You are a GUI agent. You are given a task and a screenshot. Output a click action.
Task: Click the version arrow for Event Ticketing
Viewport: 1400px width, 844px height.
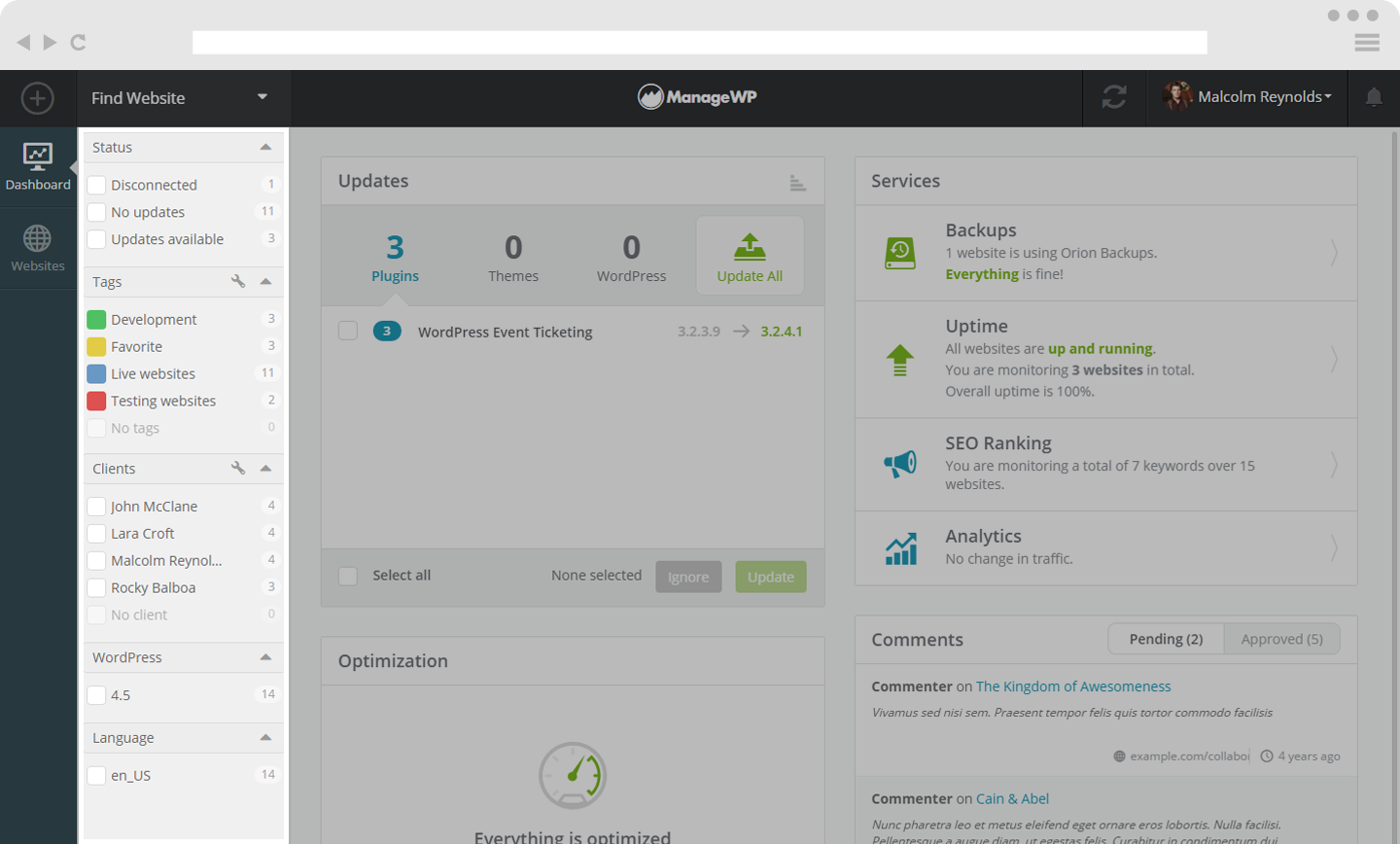pyautogui.click(x=742, y=332)
